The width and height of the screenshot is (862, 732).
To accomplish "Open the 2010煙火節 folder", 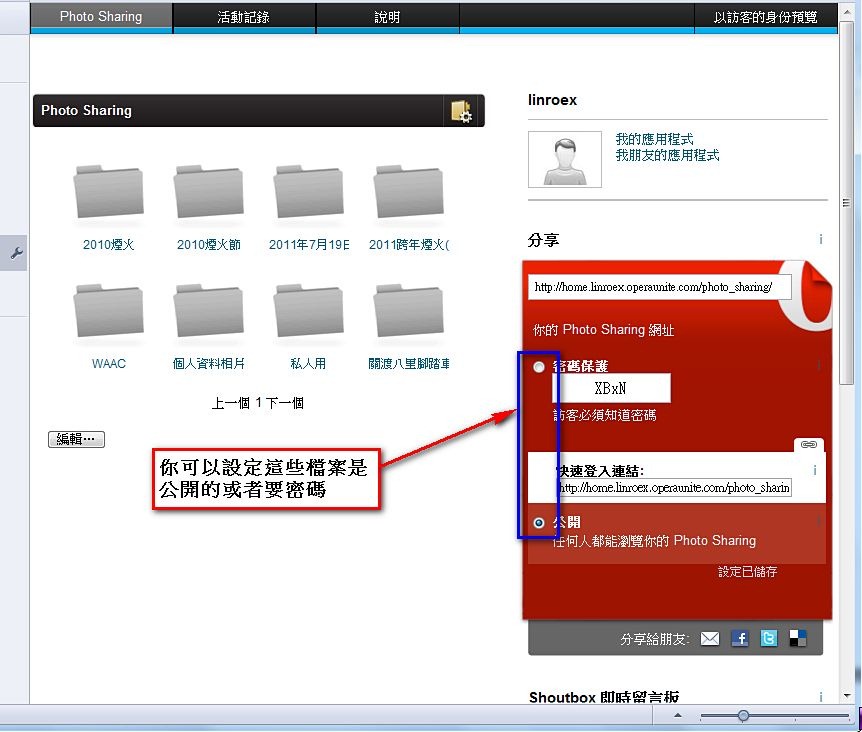I will coord(208,192).
